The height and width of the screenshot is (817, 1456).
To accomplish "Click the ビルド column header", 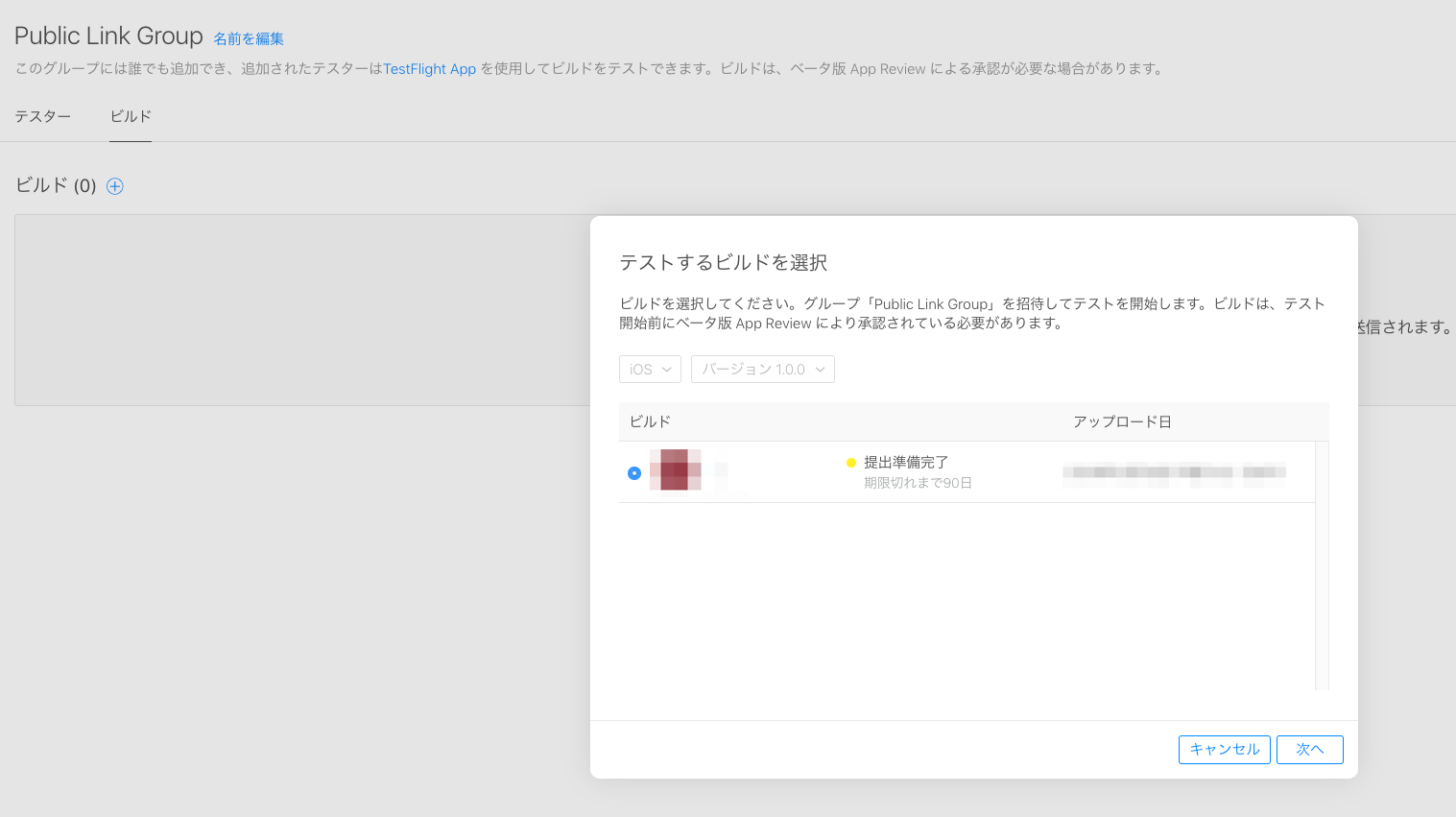I will pos(650,421).
